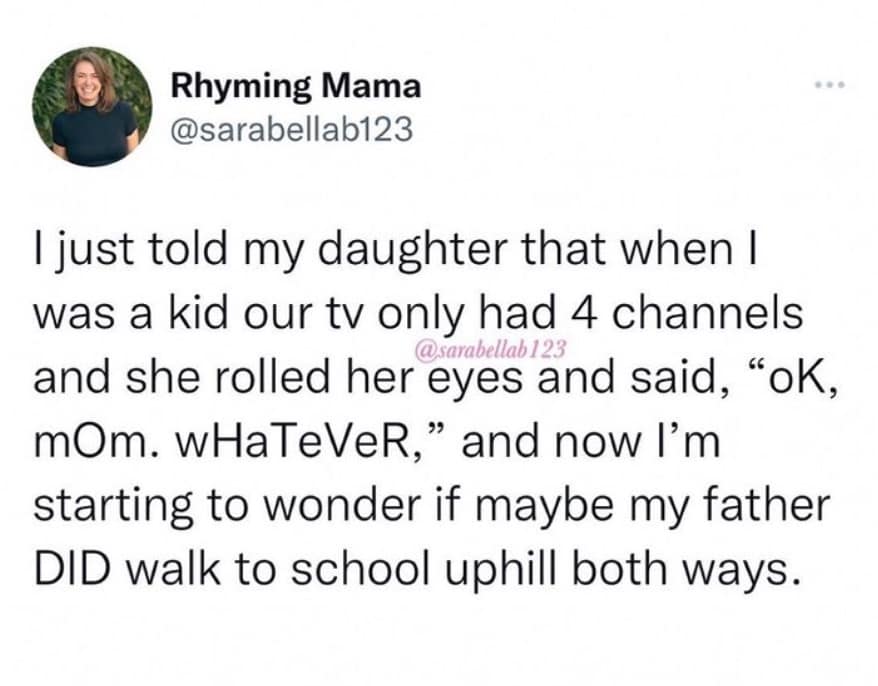This screenshot has height=686, width=878.
Task: Click the Rhyming Mama profile picture
Action: pos(92,106)
